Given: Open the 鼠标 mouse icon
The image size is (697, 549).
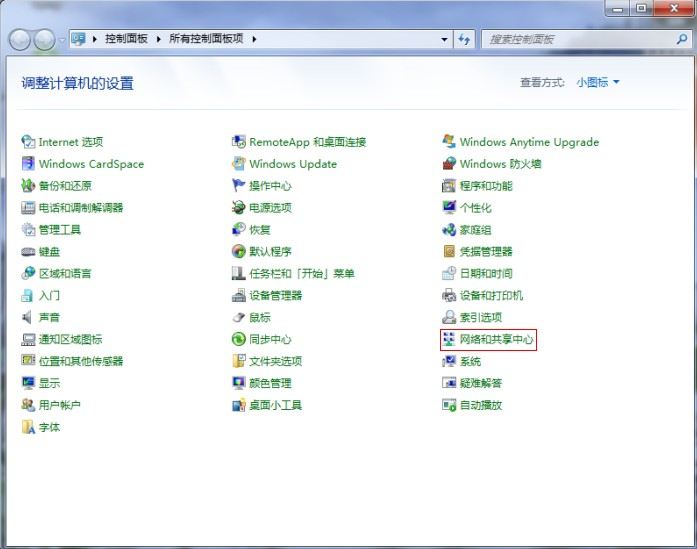Looking at the screenshot, I should pyautogui.click(x=239, y=317).
